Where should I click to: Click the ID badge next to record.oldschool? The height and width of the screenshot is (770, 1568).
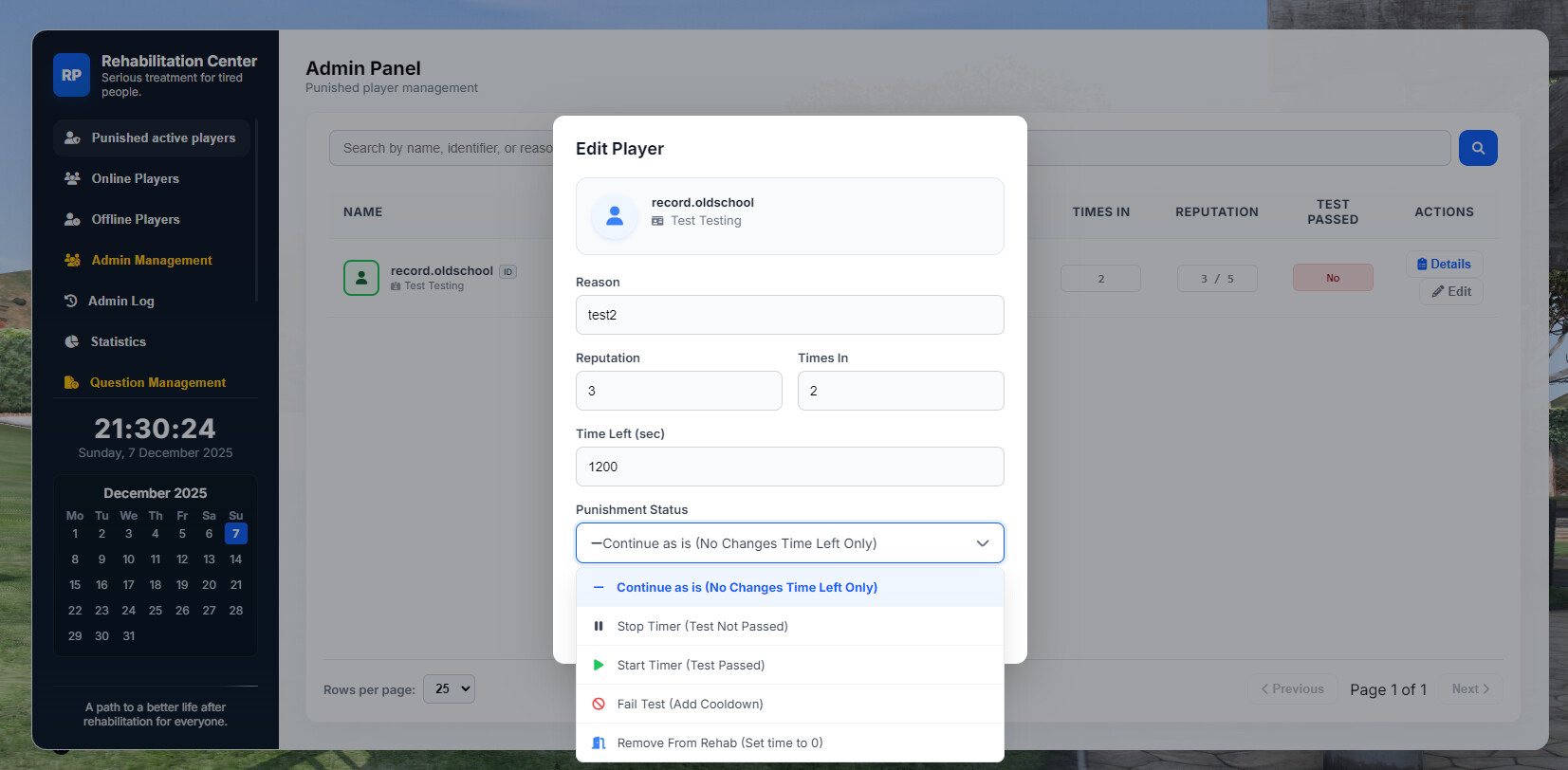[507, 272]
